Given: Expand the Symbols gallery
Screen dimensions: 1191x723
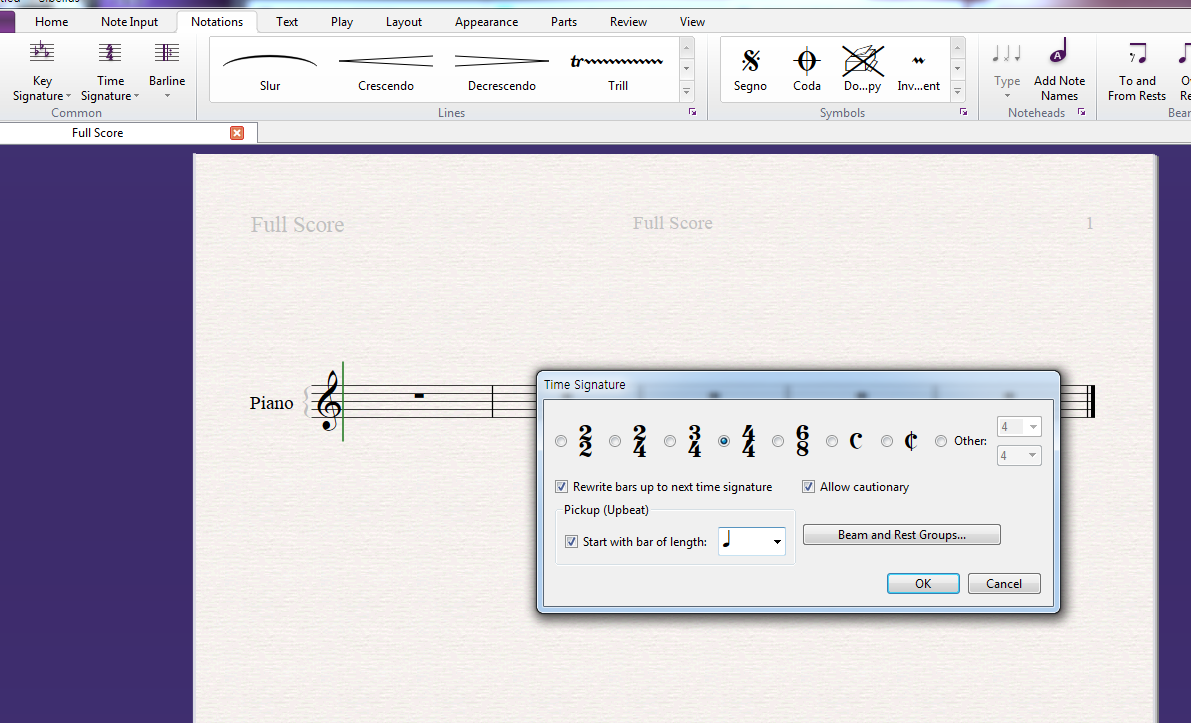Looking at the screenshot, I should [958, 91].
